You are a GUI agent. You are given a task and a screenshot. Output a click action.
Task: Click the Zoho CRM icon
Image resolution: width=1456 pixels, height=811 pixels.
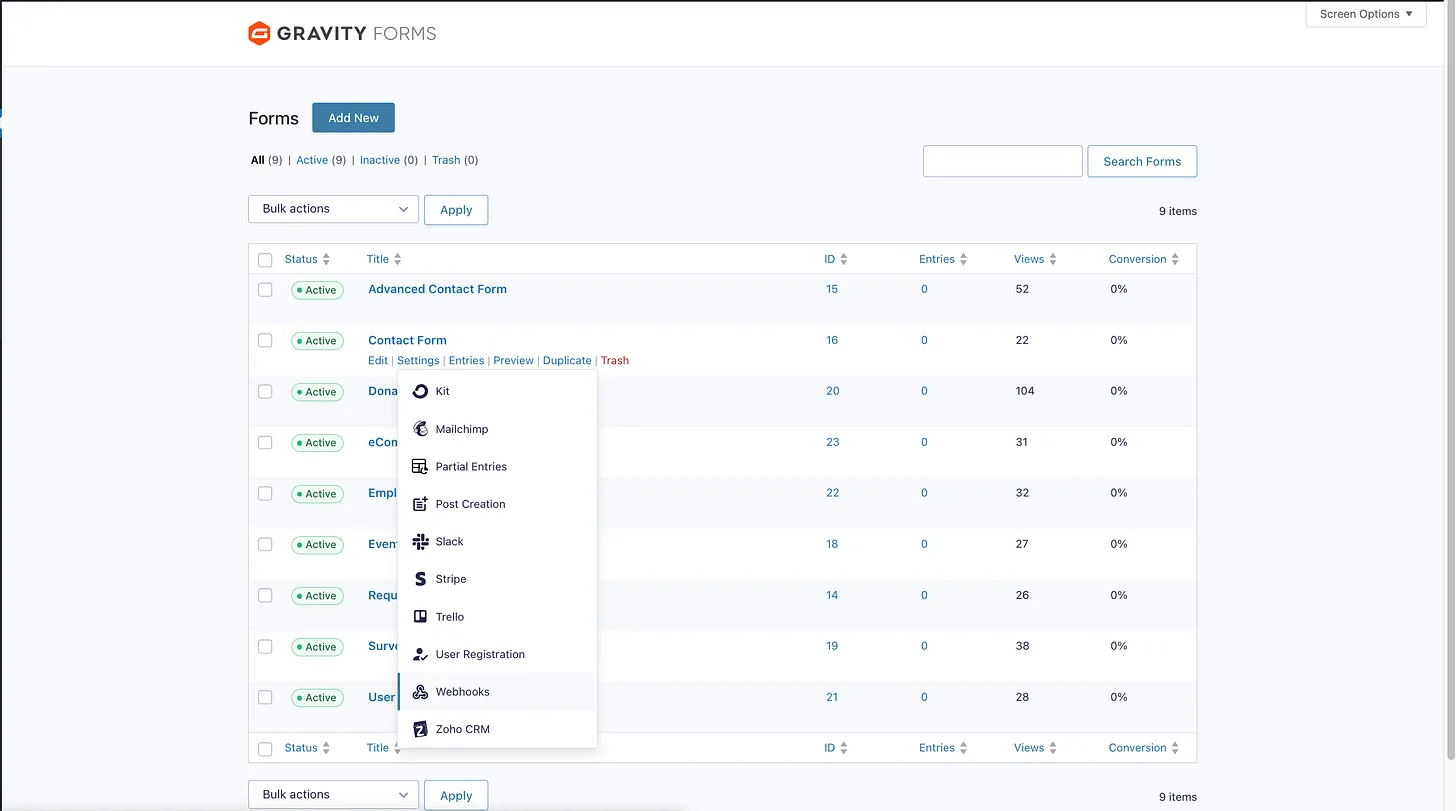click(x=420, y=729)
